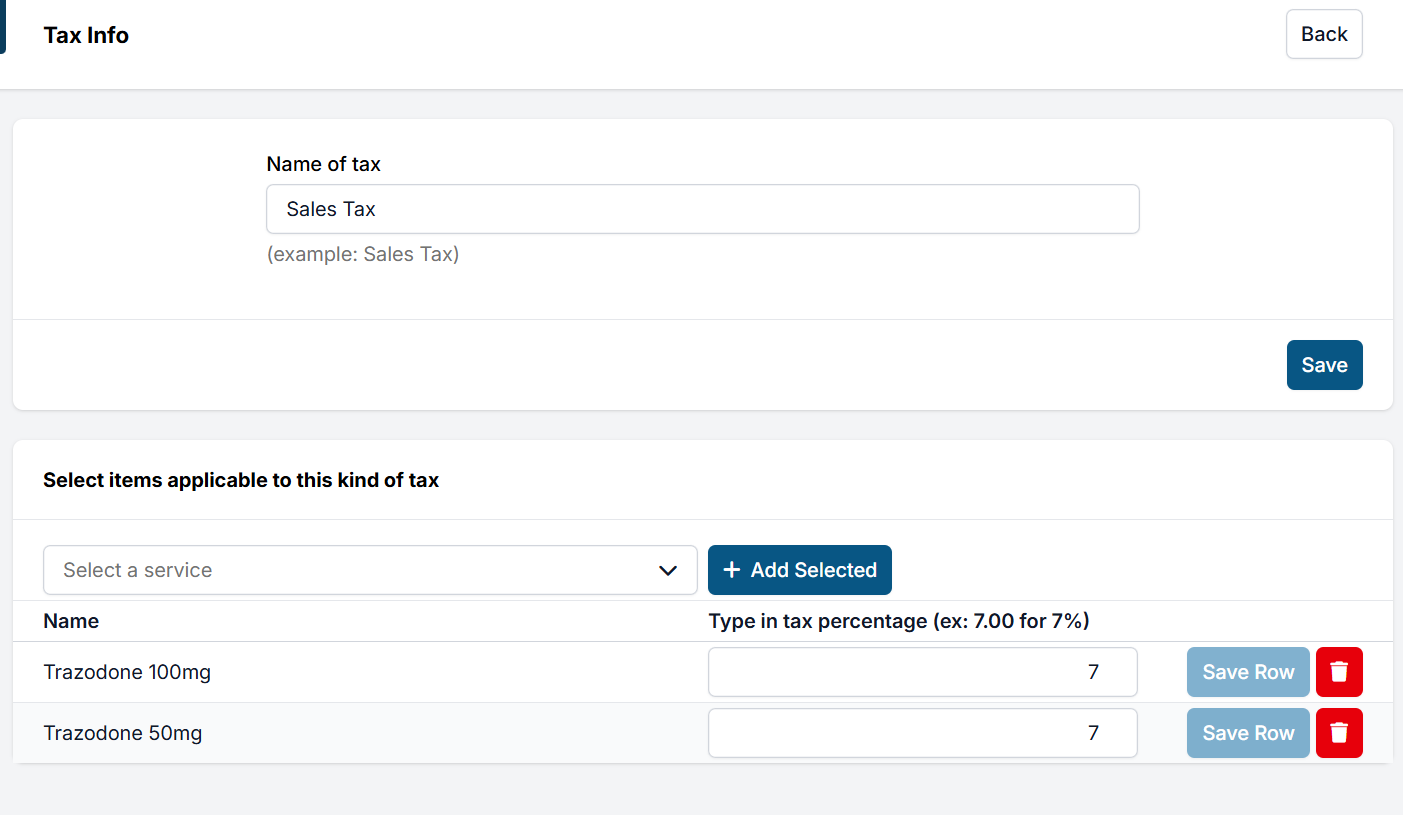This screenshot has height=815, width=1403.
Task: Click the 'Select items applicable' section heading
Action: [241, 480]
